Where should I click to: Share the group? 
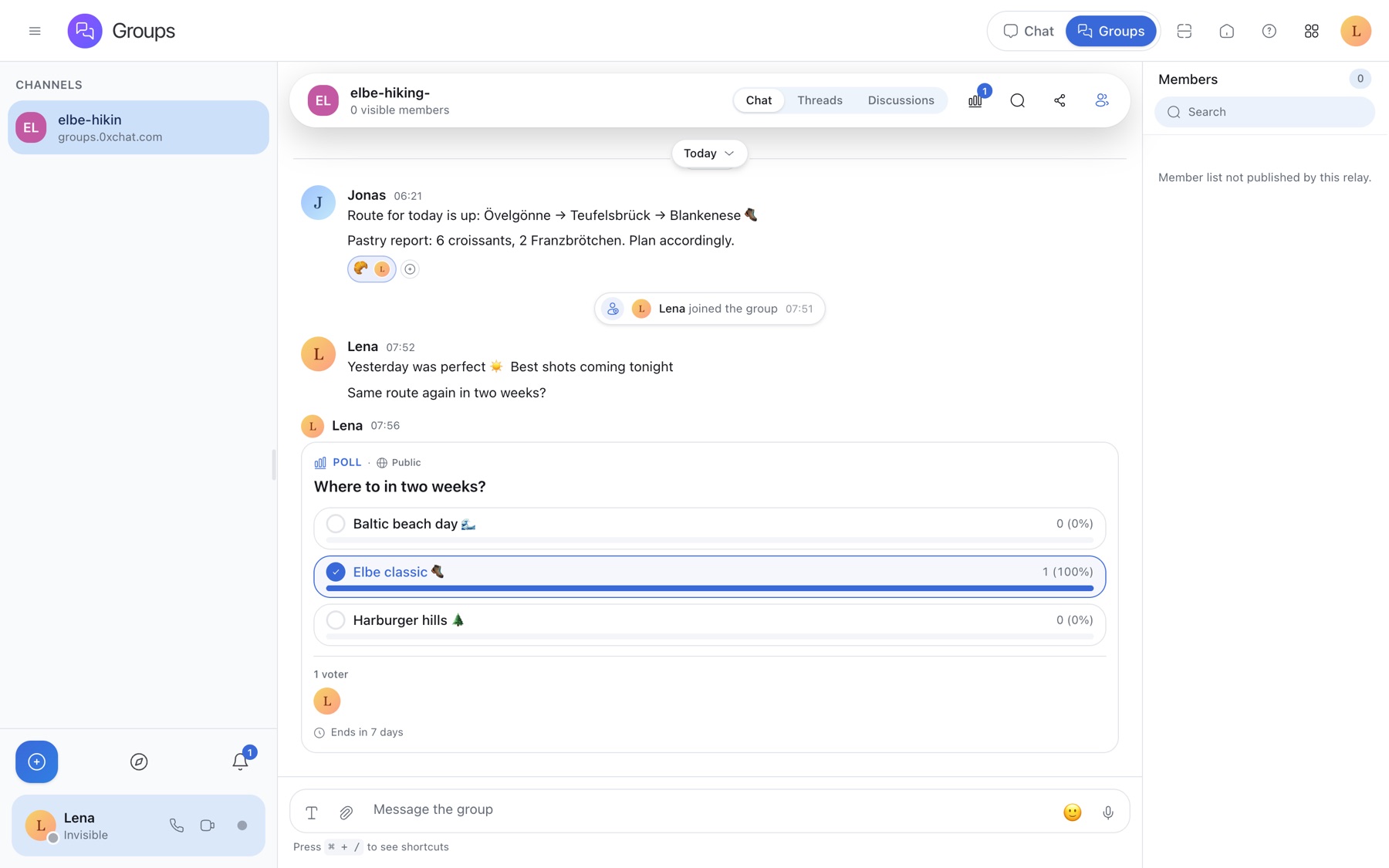pyautogui.click(x=1059, y=100)
